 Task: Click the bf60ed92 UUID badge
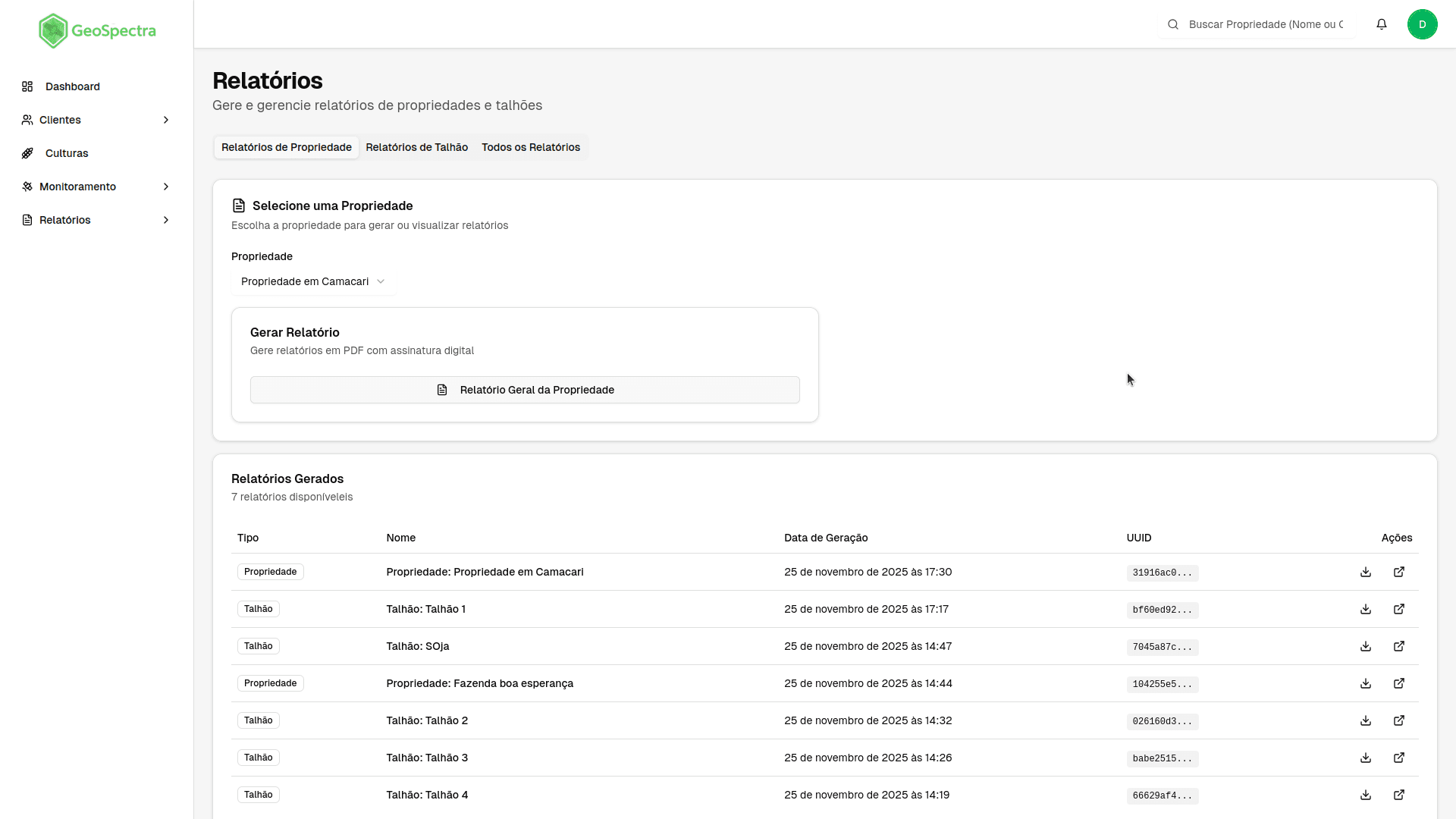click(1162, 610)
